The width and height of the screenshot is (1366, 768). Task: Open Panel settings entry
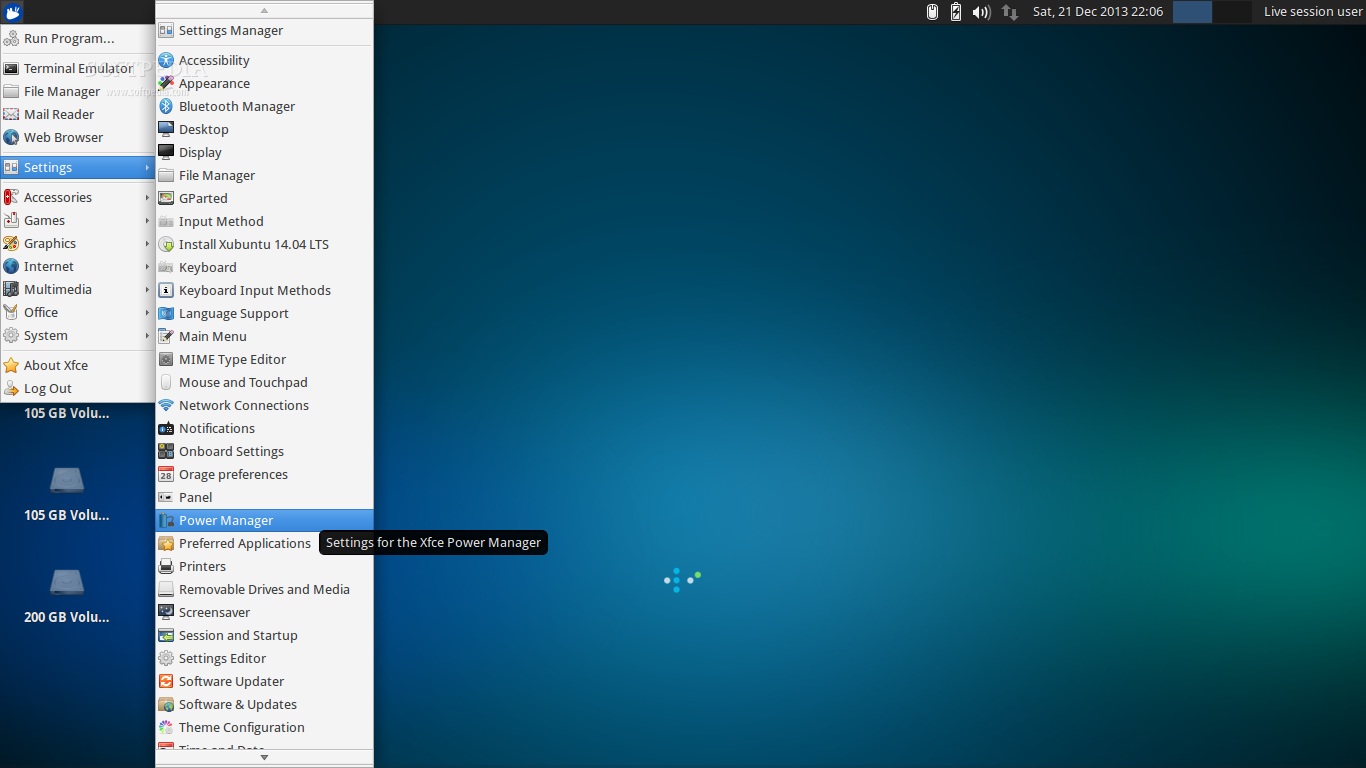click(x=264, y=497)
